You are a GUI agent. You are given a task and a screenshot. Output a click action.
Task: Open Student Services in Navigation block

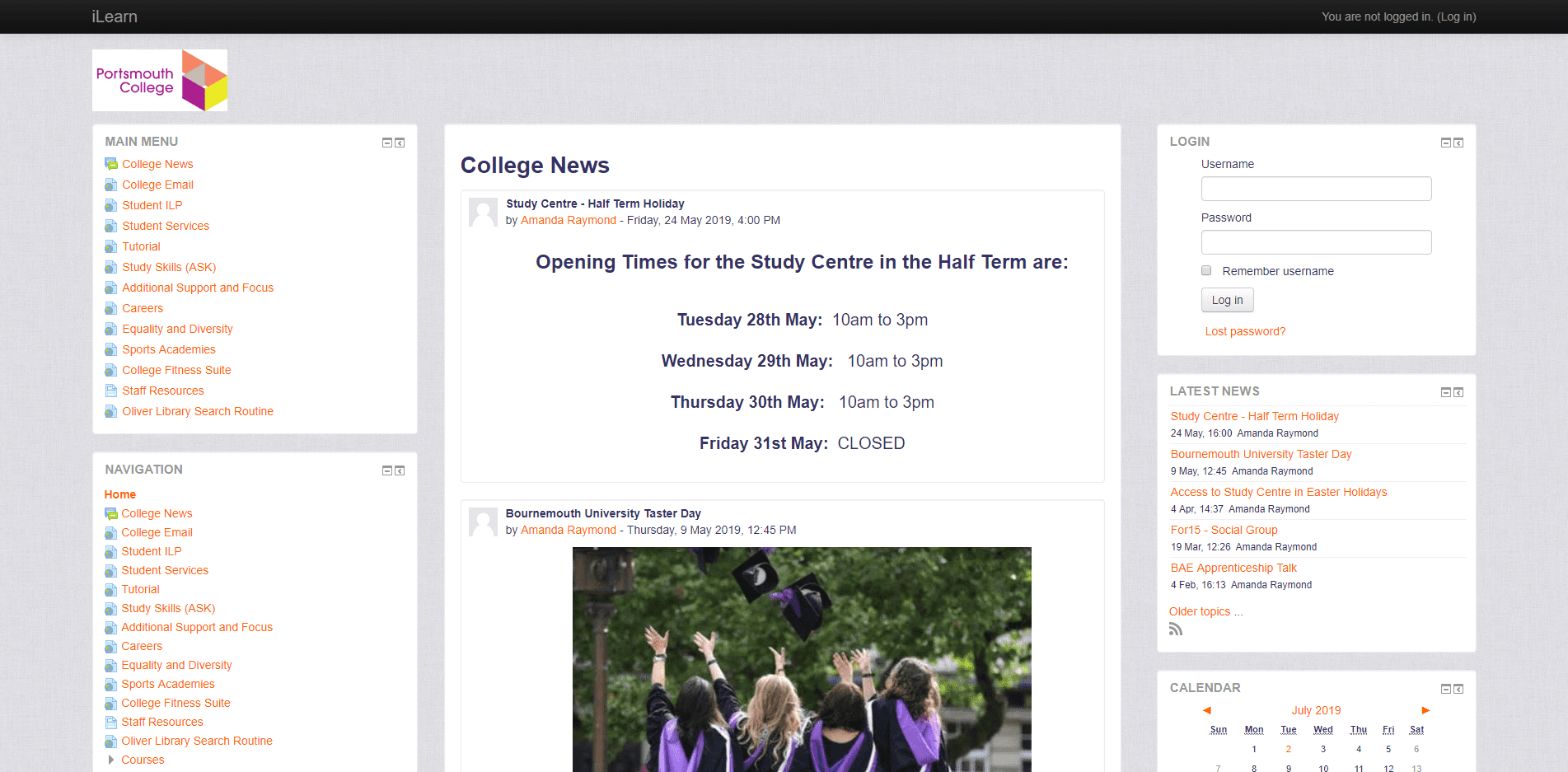(165, 570)
